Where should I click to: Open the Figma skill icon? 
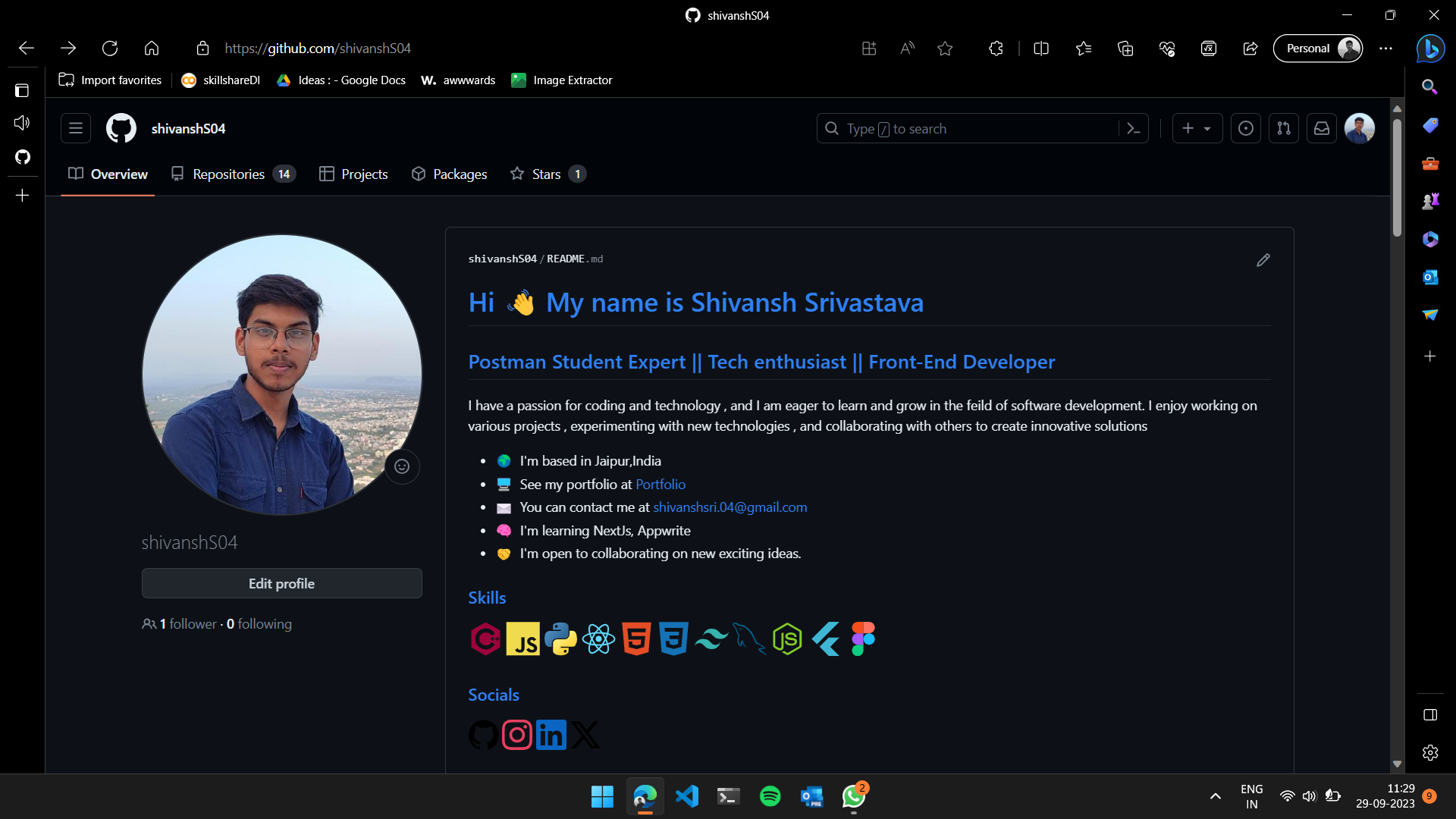tap(863, 639)
